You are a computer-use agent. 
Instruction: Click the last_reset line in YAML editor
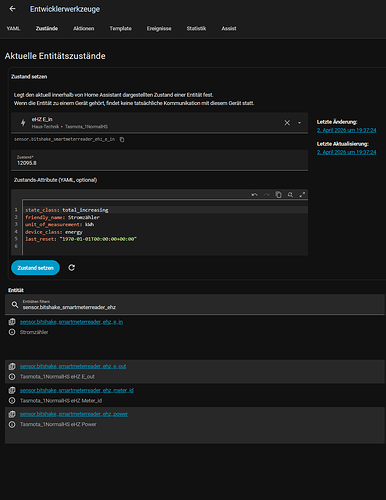pyautogui.click(x=81, y=239)
